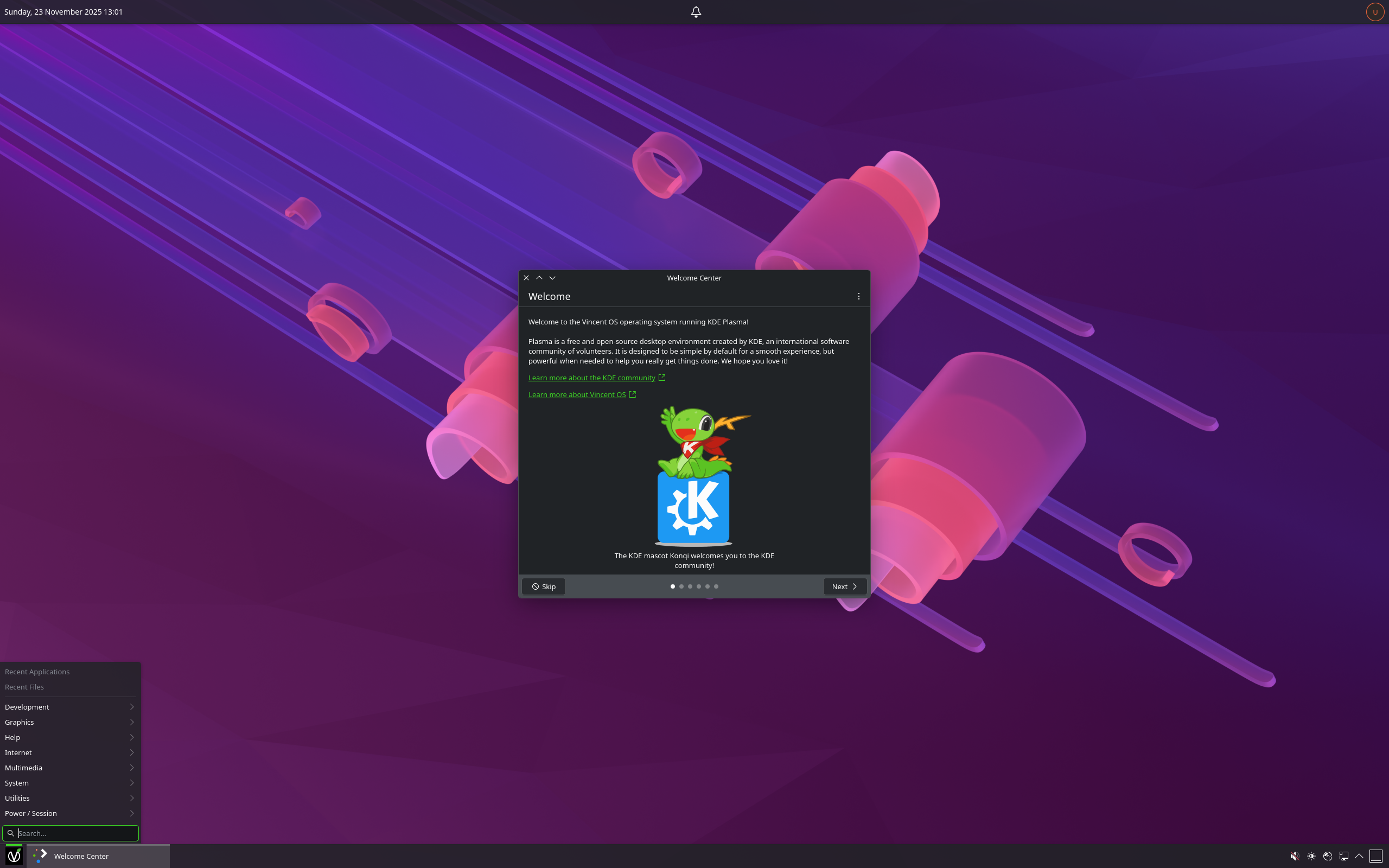Expand the Graphics menu category
1389x868 pixels.
point(70,722)
